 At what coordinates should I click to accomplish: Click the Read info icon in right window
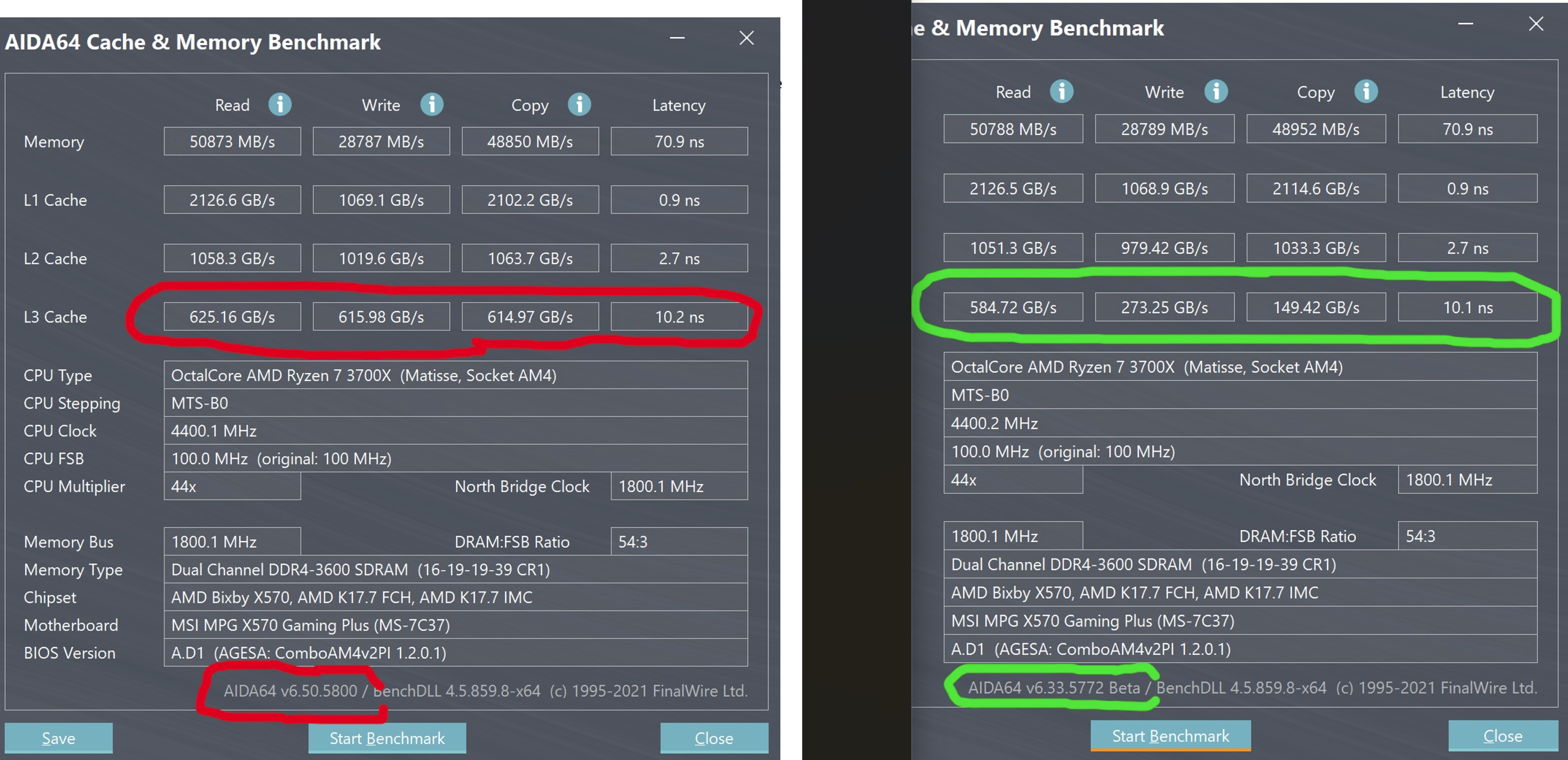(x=1062, y=91)
